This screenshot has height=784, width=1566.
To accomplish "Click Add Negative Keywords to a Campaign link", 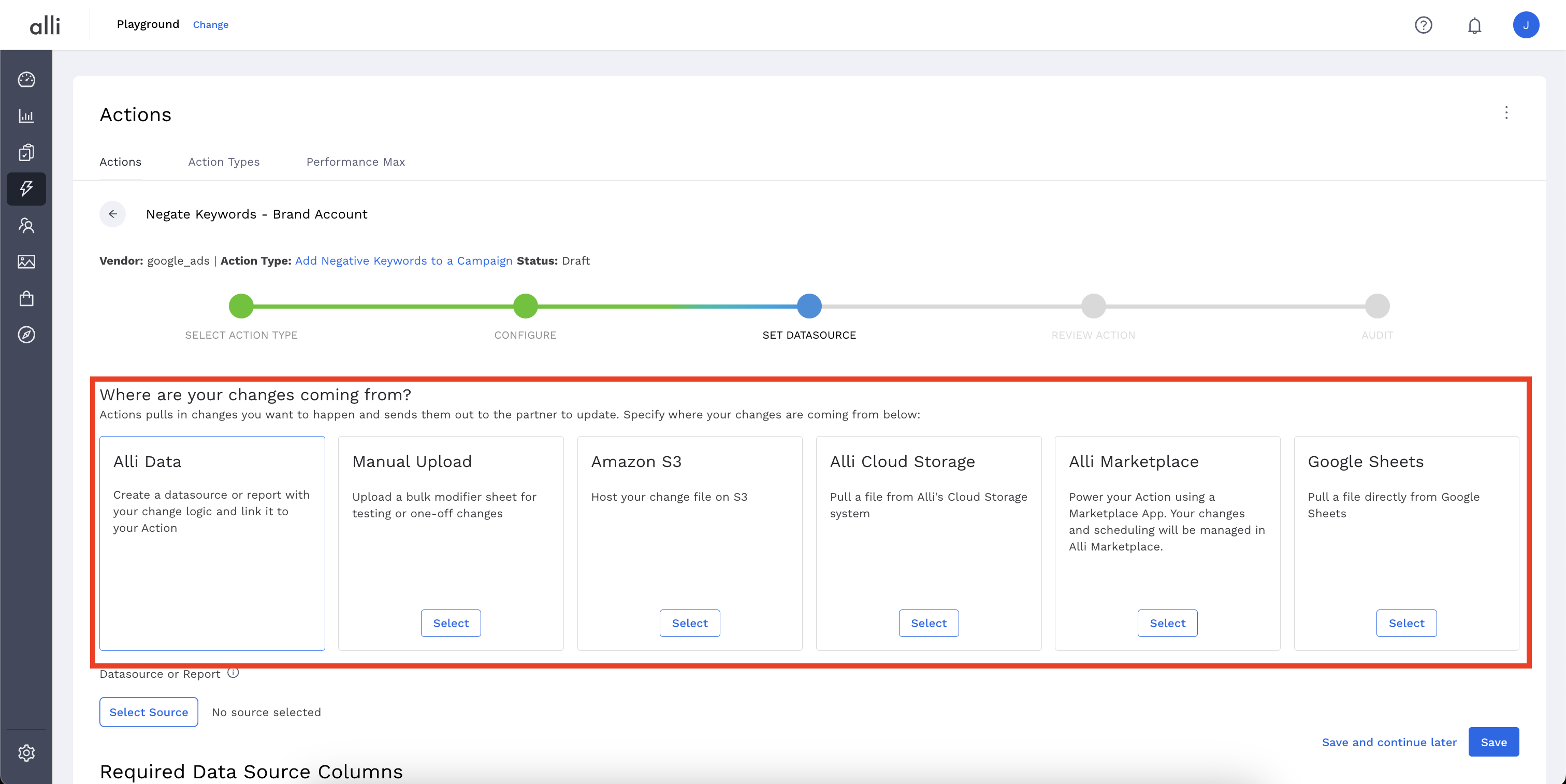I will [x=403, y=260].
